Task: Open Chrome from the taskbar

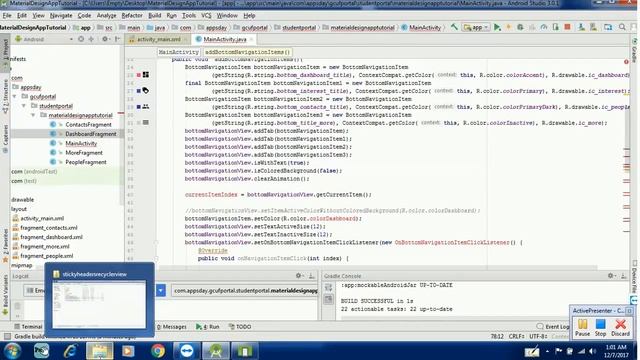Action: pyautogui.click(x=158, y=351)
